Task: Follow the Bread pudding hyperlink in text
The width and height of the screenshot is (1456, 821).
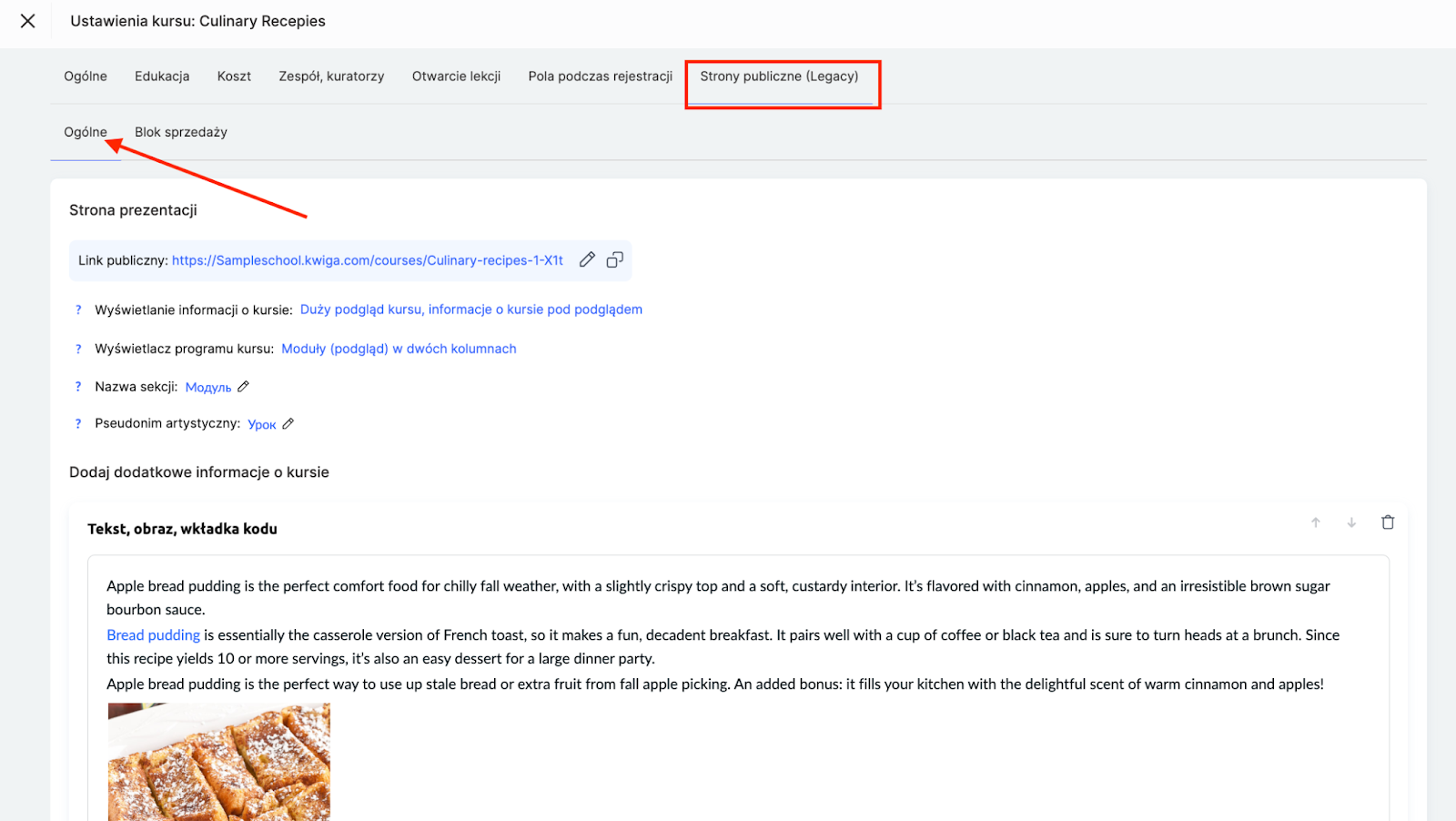Action: 153,635
